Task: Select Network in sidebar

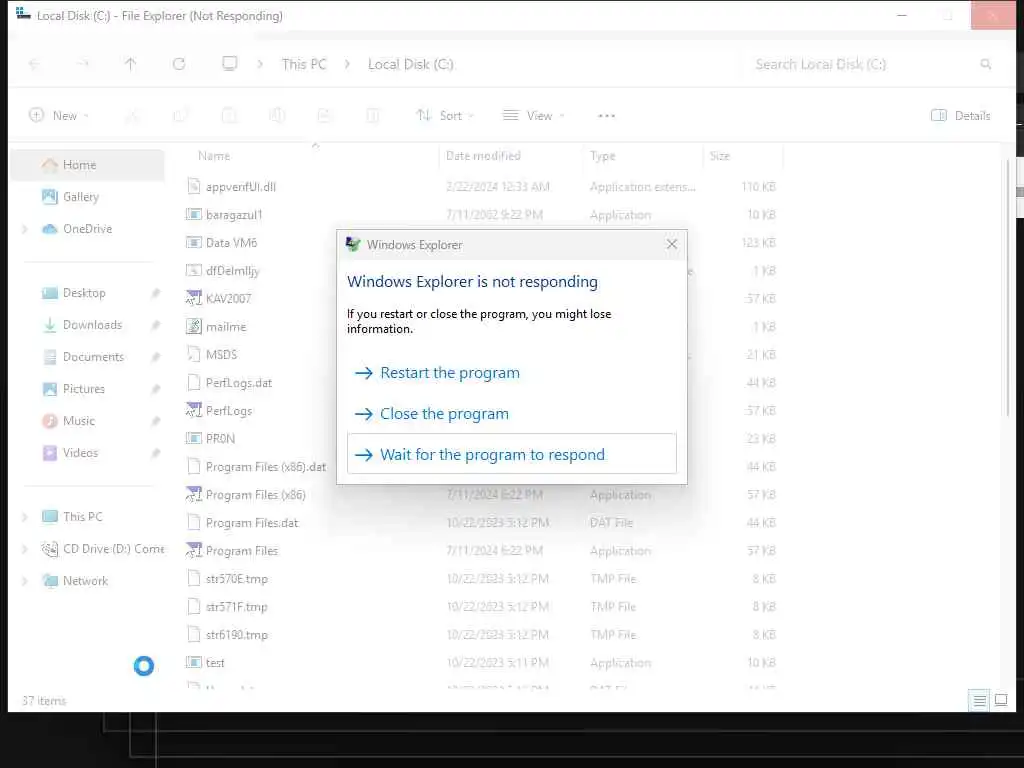Action: (86, 581)
